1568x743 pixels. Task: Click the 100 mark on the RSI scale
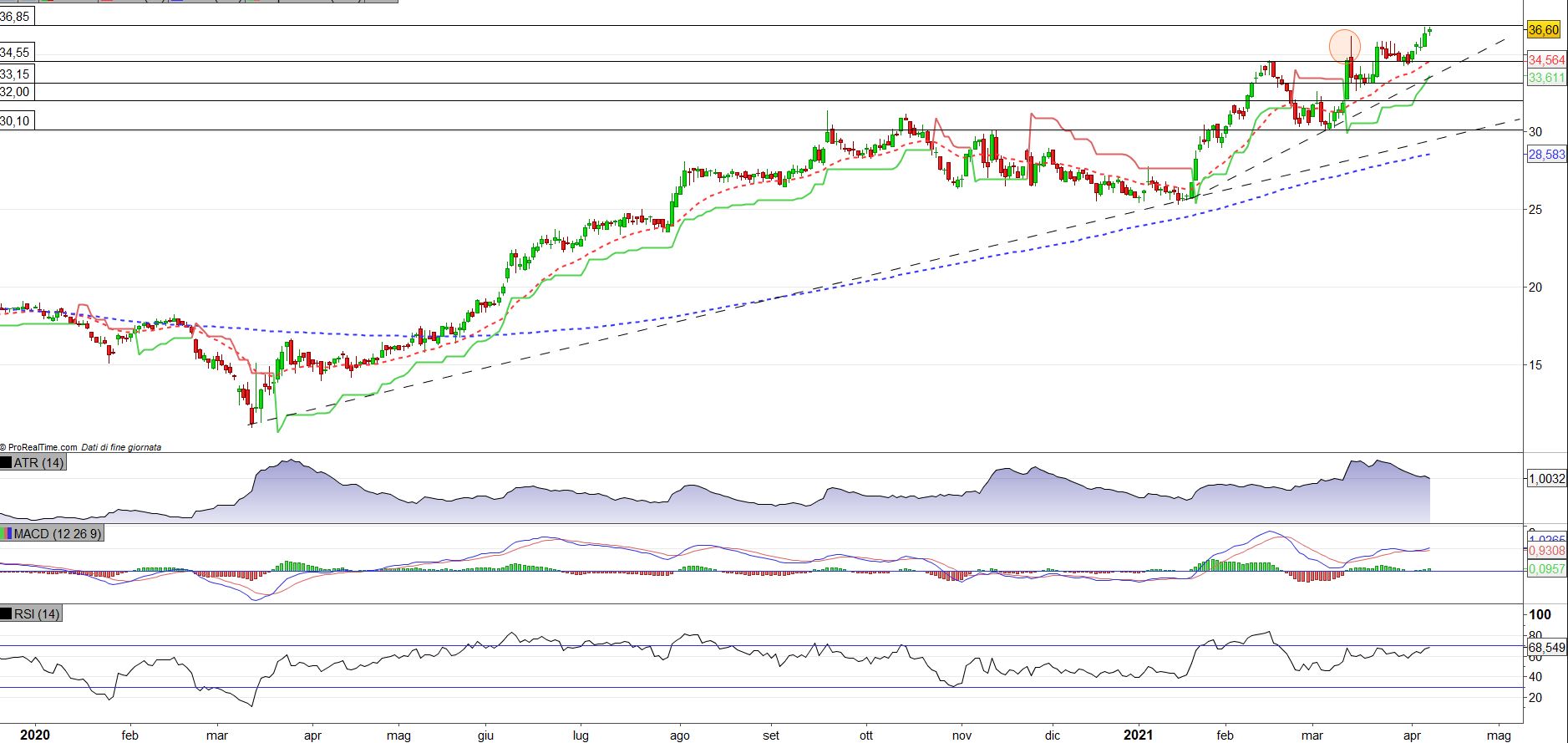coord(1540,614)
